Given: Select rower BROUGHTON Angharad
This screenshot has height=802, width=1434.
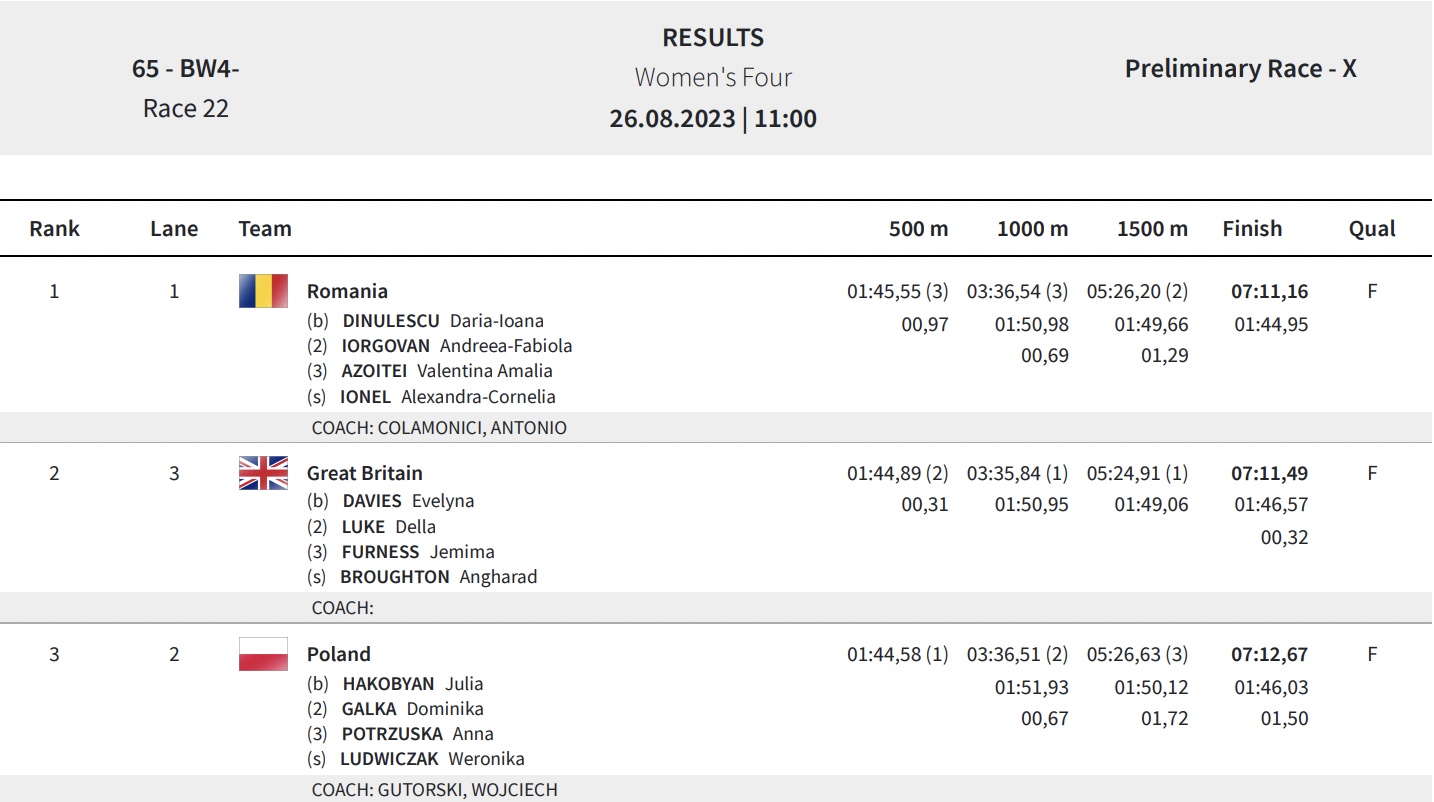Looking at the screenshot, I should click(x=438, y=577).
